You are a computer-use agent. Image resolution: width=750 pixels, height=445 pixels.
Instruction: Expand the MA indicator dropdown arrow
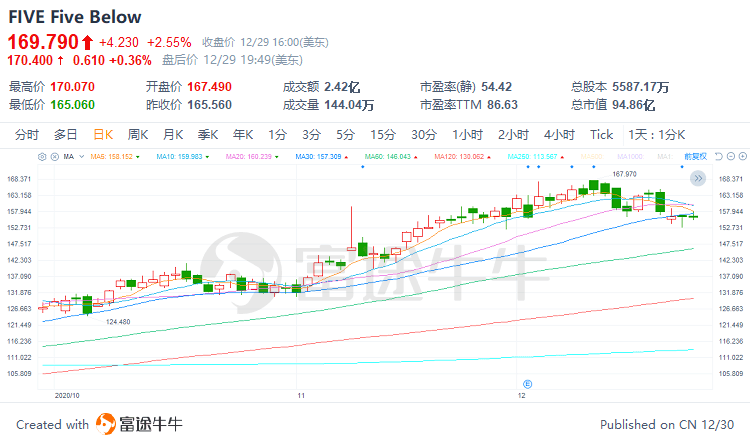81,156
